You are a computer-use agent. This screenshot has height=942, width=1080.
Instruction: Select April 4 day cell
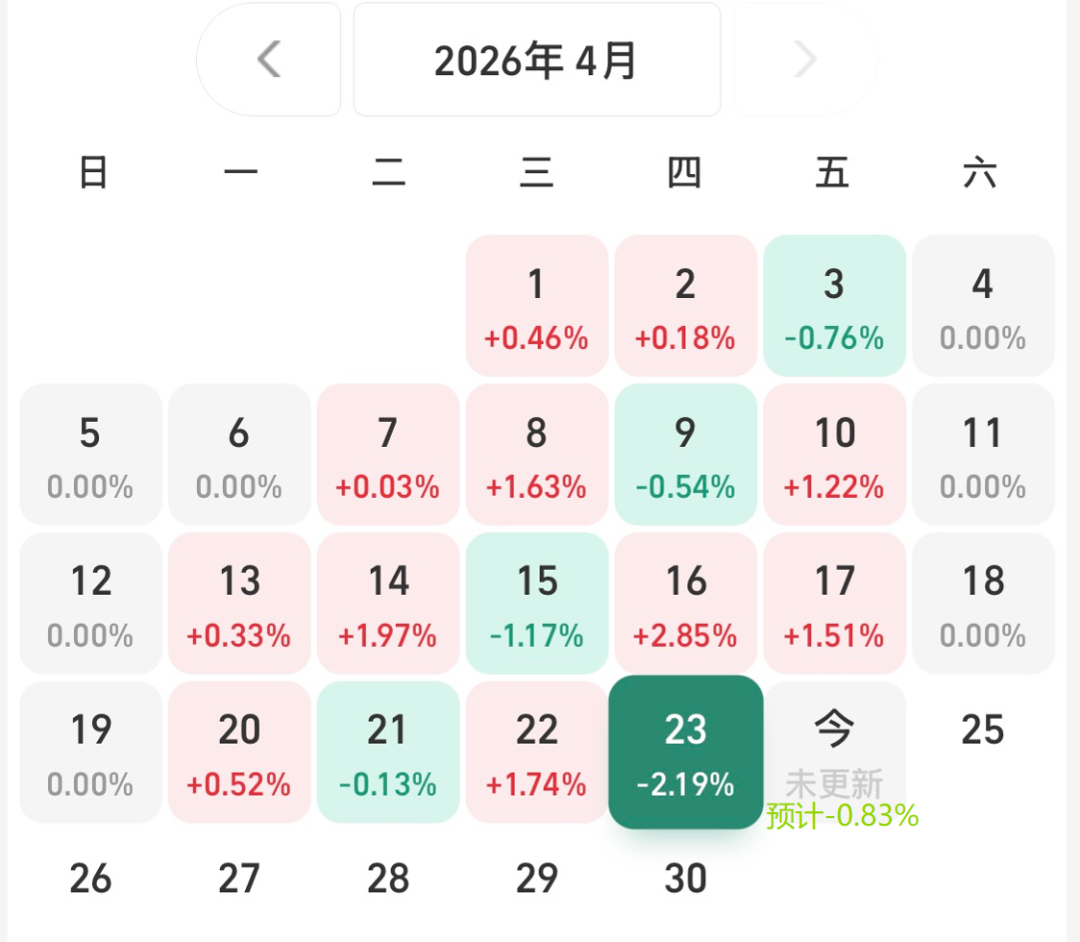tap(983, 306)
